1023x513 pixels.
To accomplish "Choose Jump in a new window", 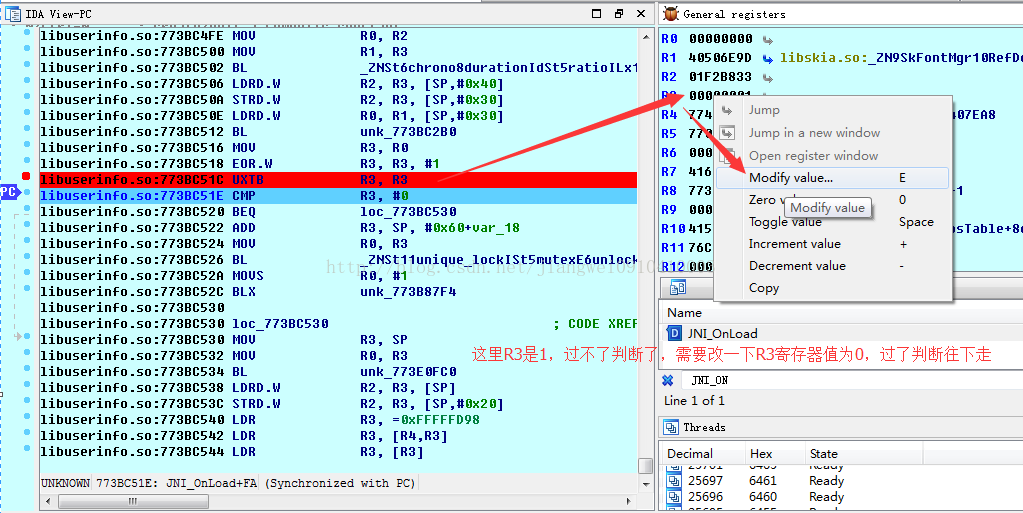I will 814,132.
